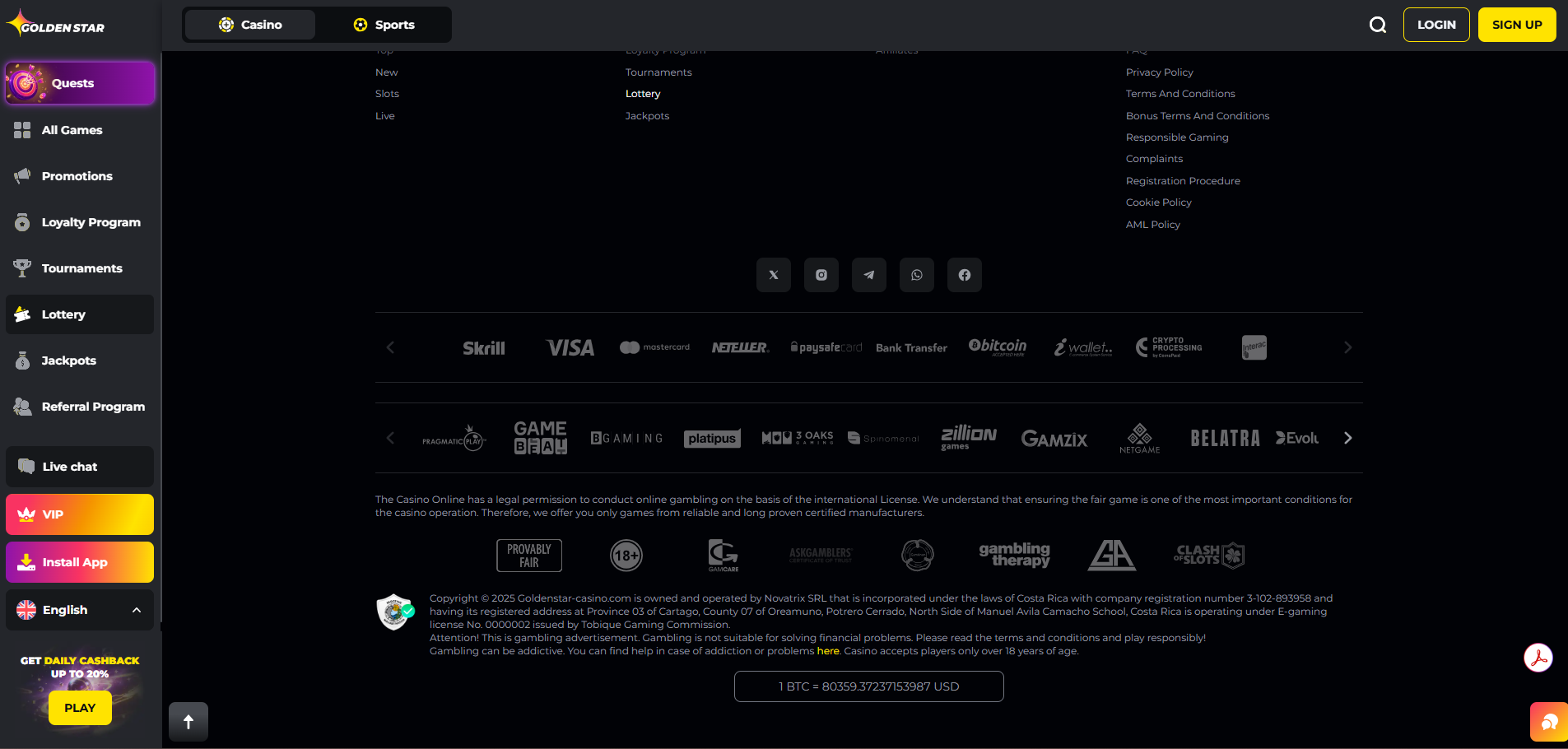The height and width of the screenshot is (749, 1568).
Task: Open Tournaments in the sidebar
Action: pyautogui.click(x=80, y=268)
